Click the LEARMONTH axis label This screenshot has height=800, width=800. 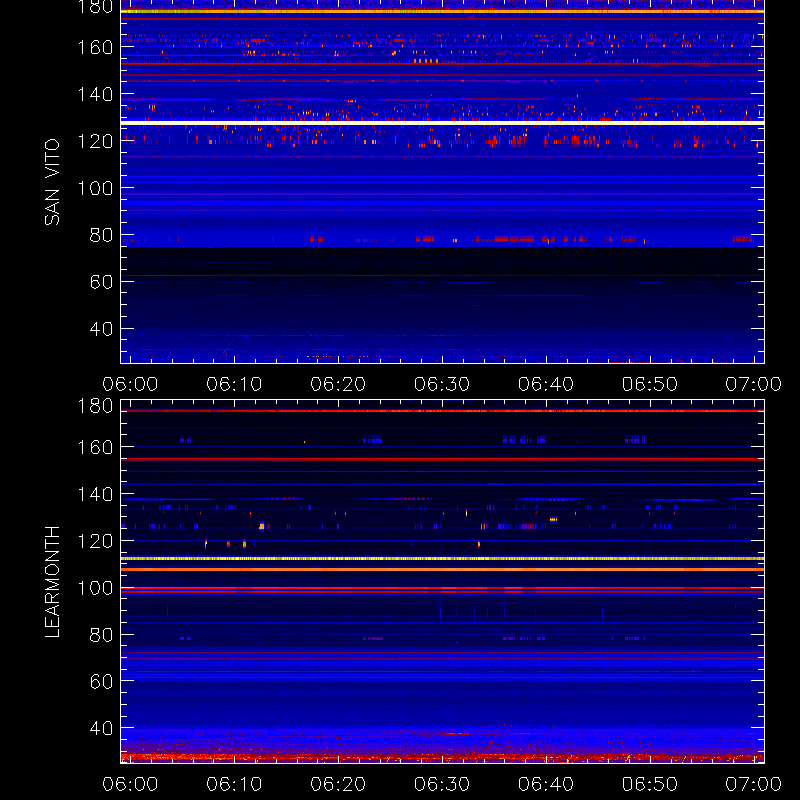coord(52,582)
